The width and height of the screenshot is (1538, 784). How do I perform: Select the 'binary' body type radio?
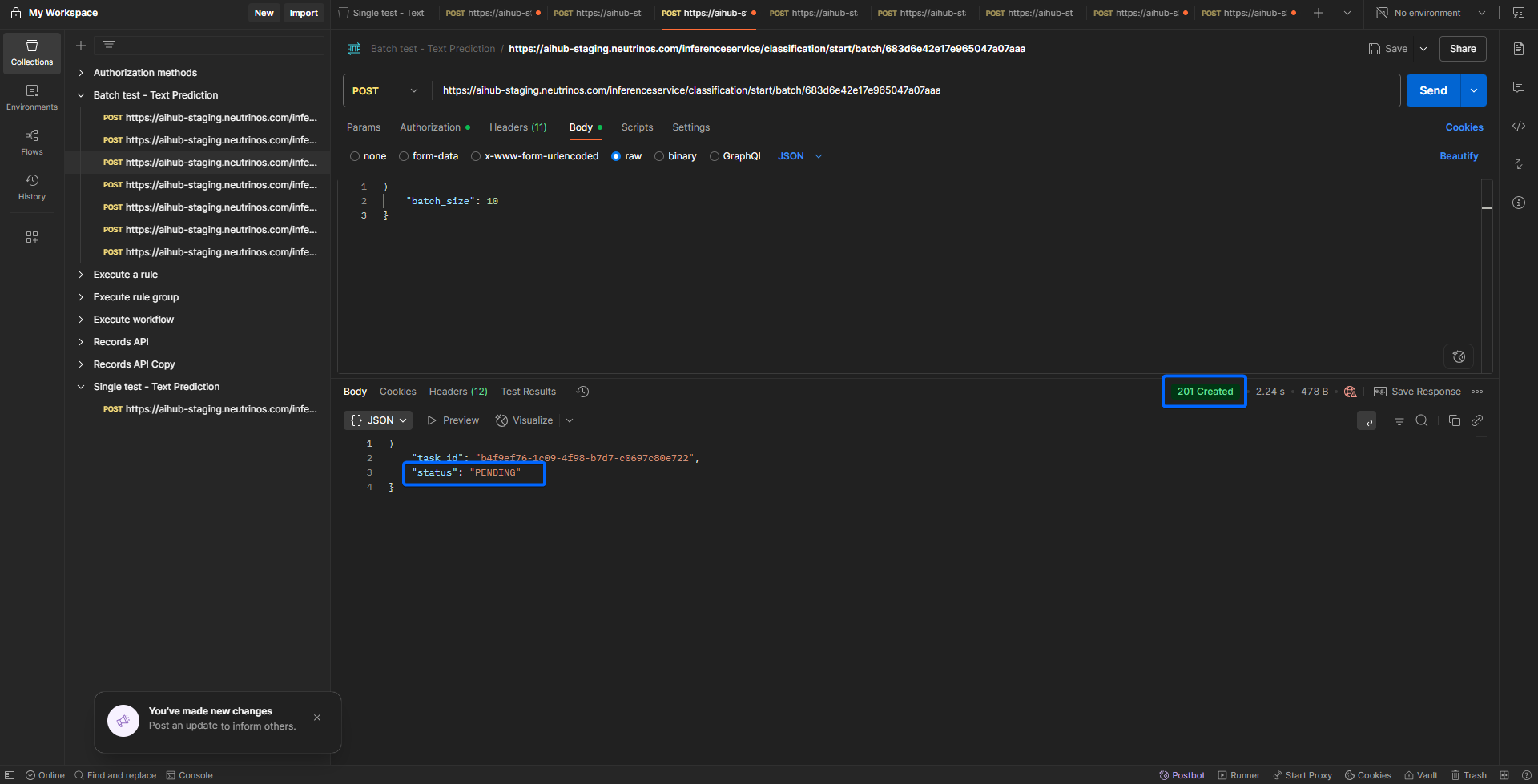click(659, 156)
